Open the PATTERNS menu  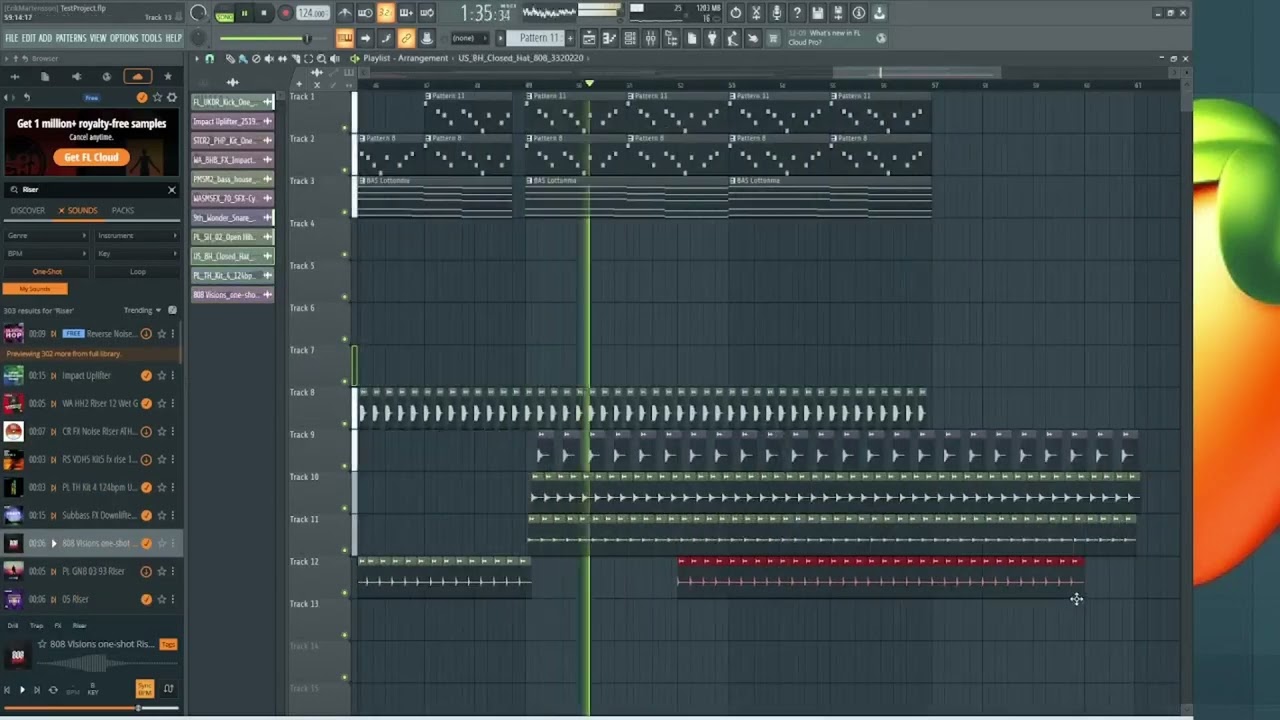(x=70, y=38)
